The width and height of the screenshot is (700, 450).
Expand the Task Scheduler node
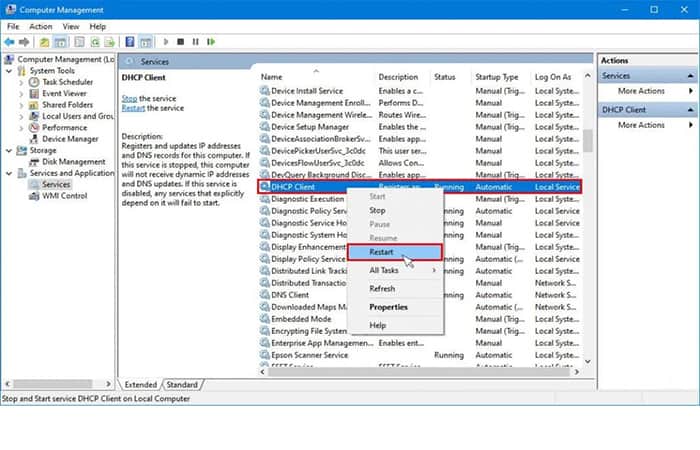tap(21, 83)
